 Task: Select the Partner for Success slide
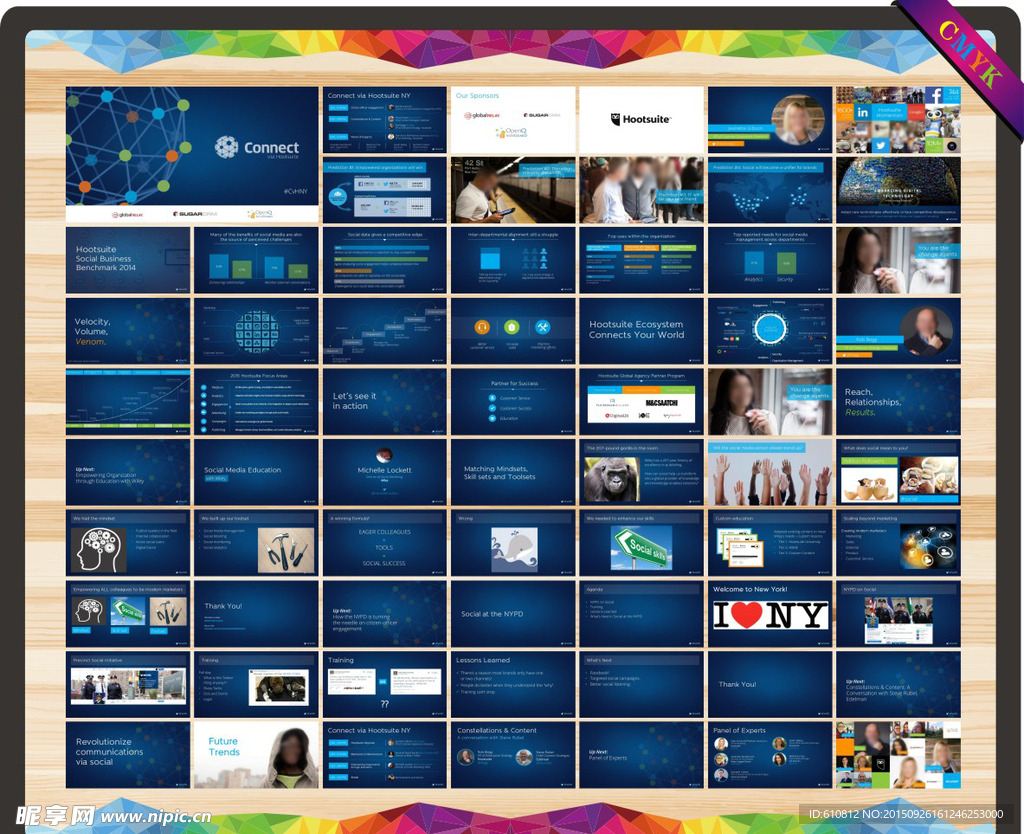(x=513, y=402)
